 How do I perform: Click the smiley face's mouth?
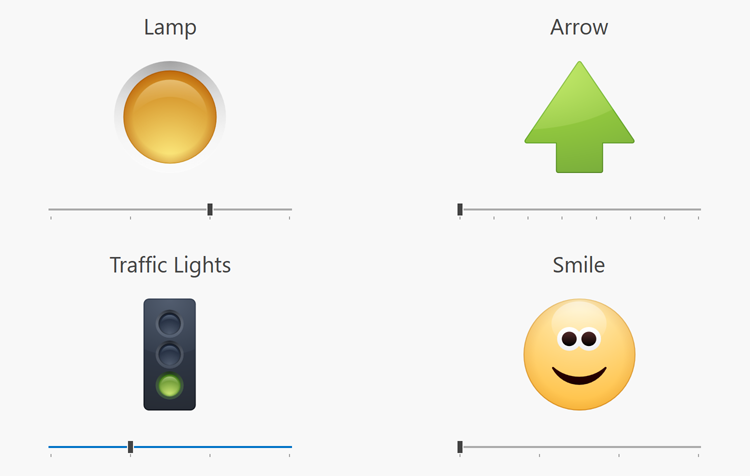tap(580, 377)
